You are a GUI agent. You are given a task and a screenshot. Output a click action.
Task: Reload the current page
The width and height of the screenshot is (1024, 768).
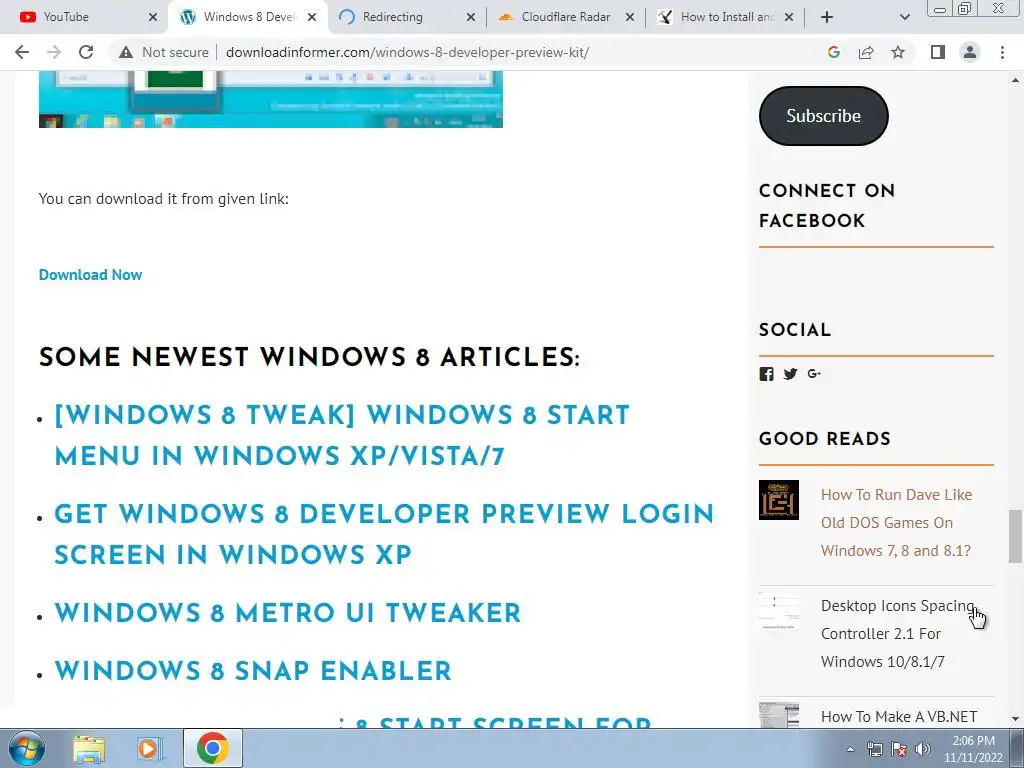click(86, 52)
